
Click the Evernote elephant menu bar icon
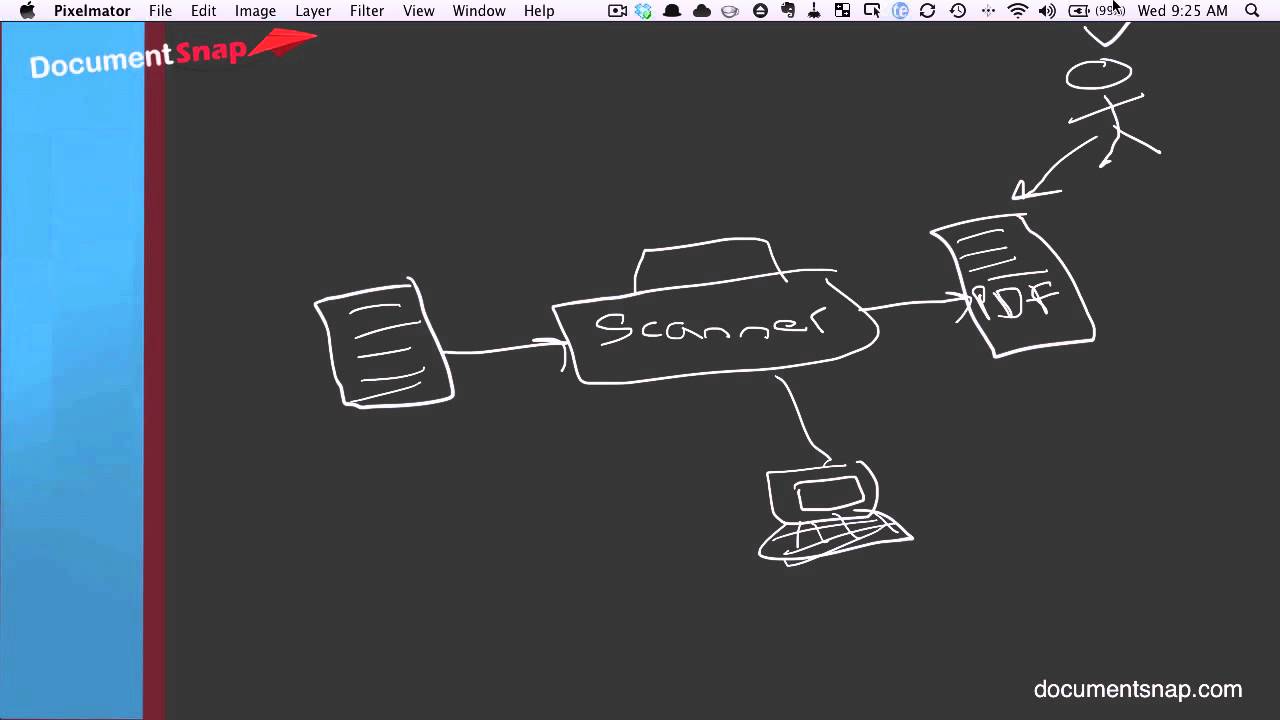point(788,11)
